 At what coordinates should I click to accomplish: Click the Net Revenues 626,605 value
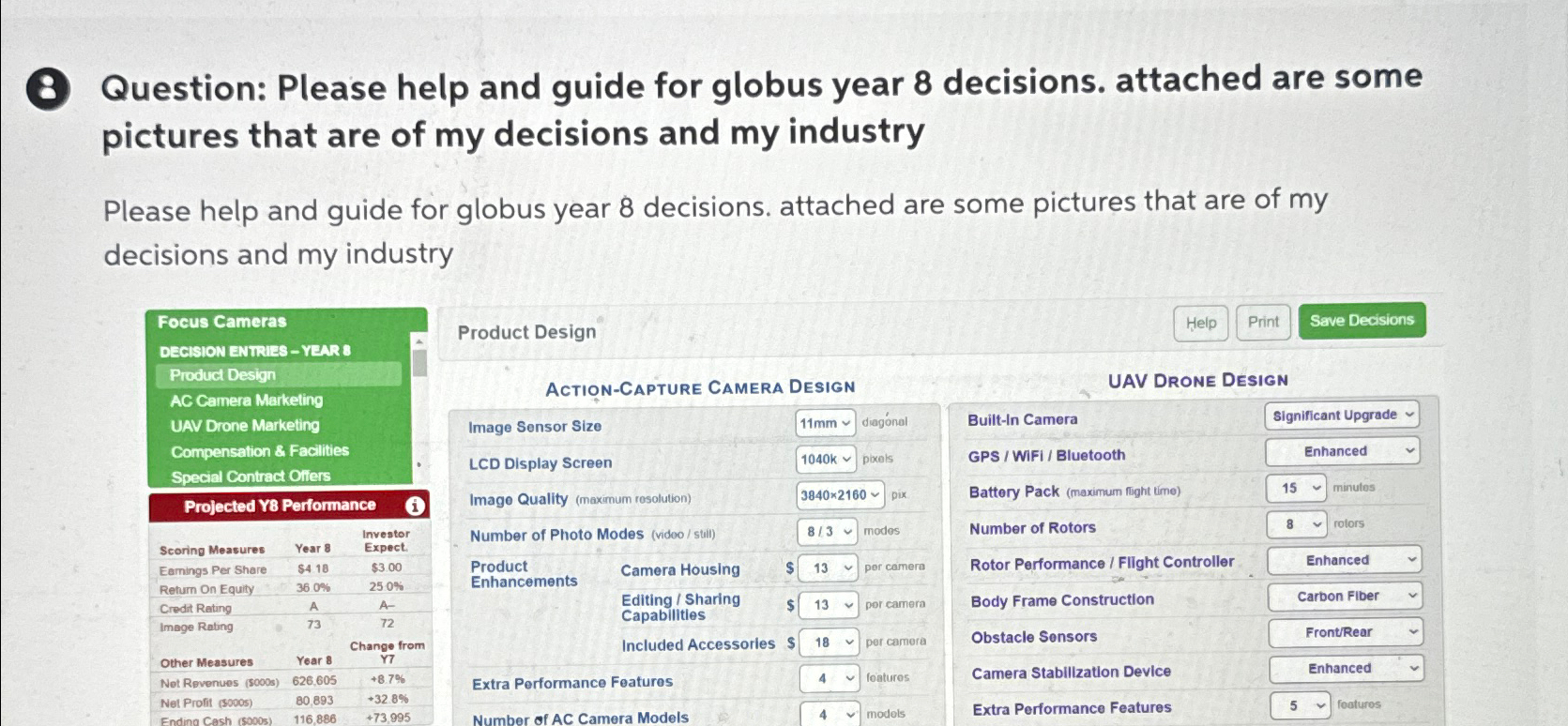314,681
